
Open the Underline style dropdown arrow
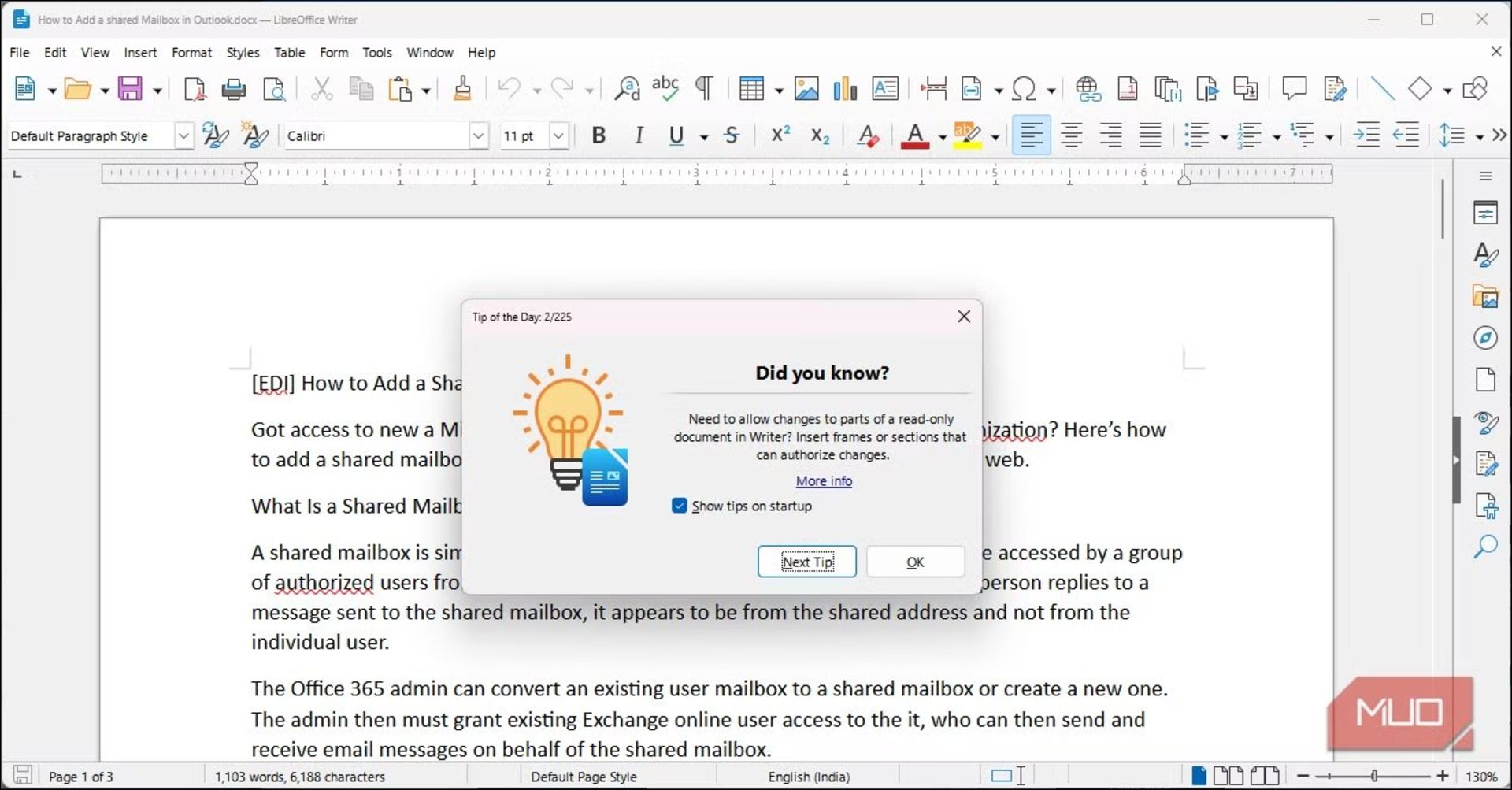click(x=704, y=137)
